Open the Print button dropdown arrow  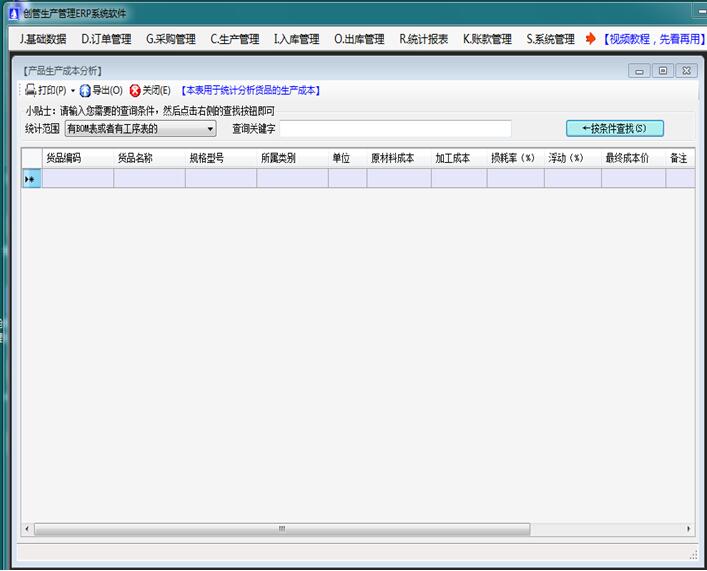(x=73, y=91)
